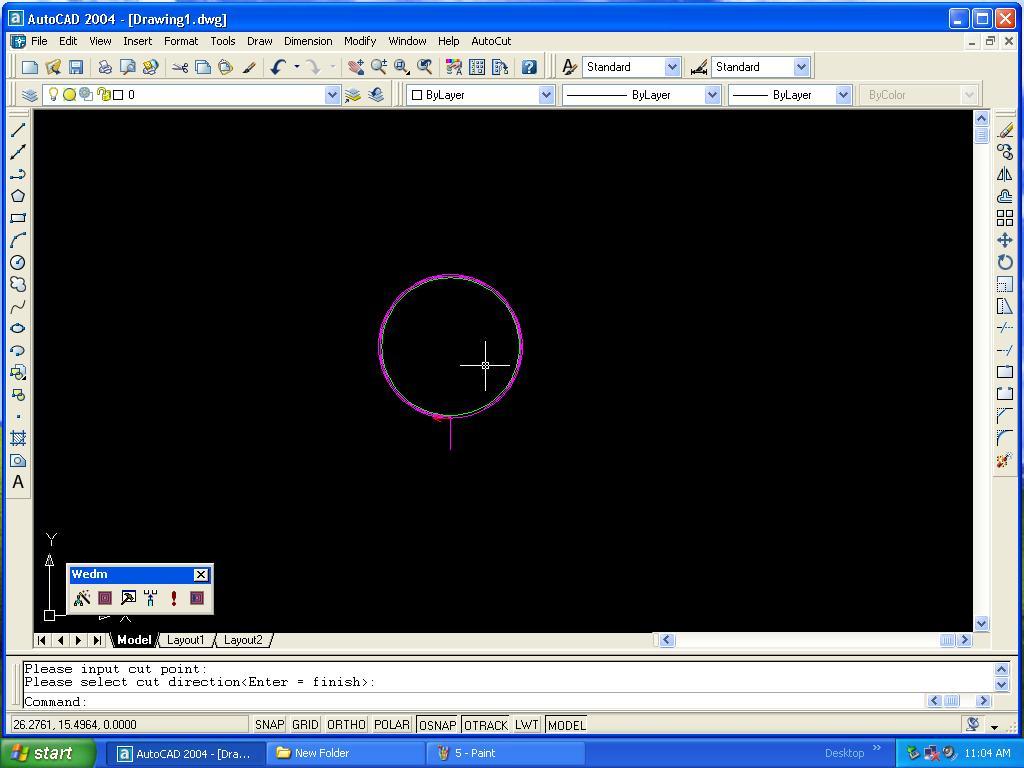
Task: Select the Mirror modify tool
Action: point(1005,174)
